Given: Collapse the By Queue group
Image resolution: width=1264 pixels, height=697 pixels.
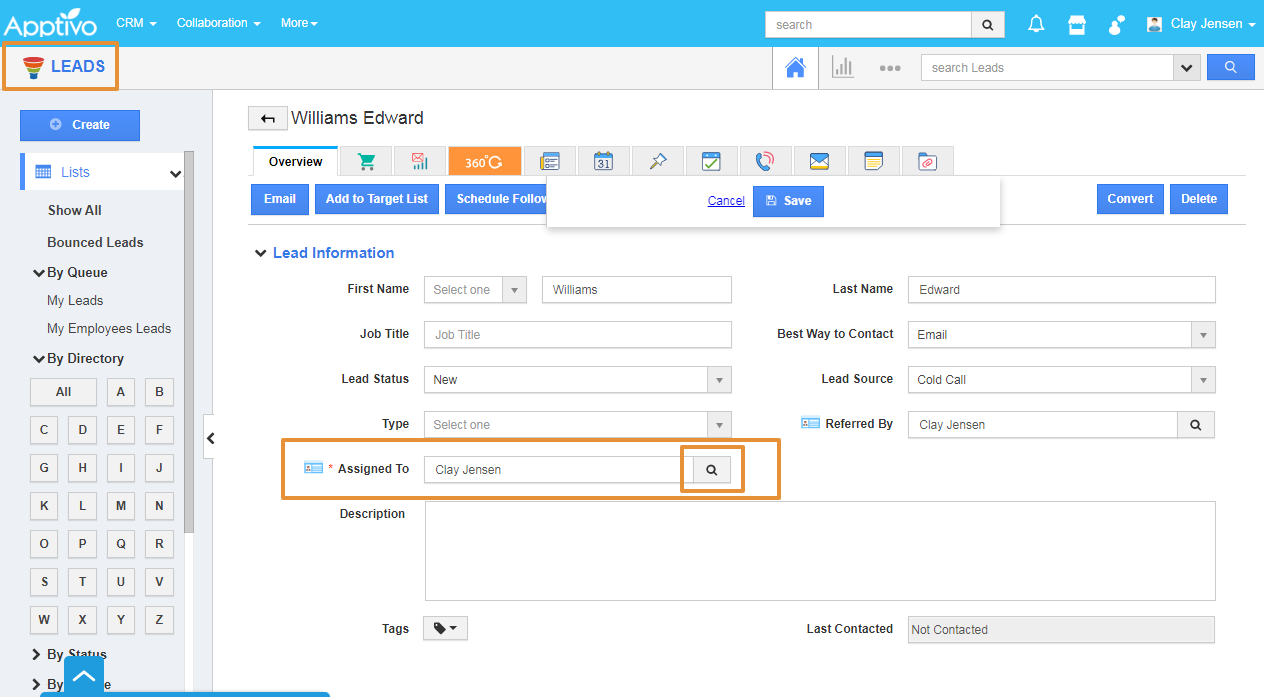Looking at the screenshot, I should (40, 273).
